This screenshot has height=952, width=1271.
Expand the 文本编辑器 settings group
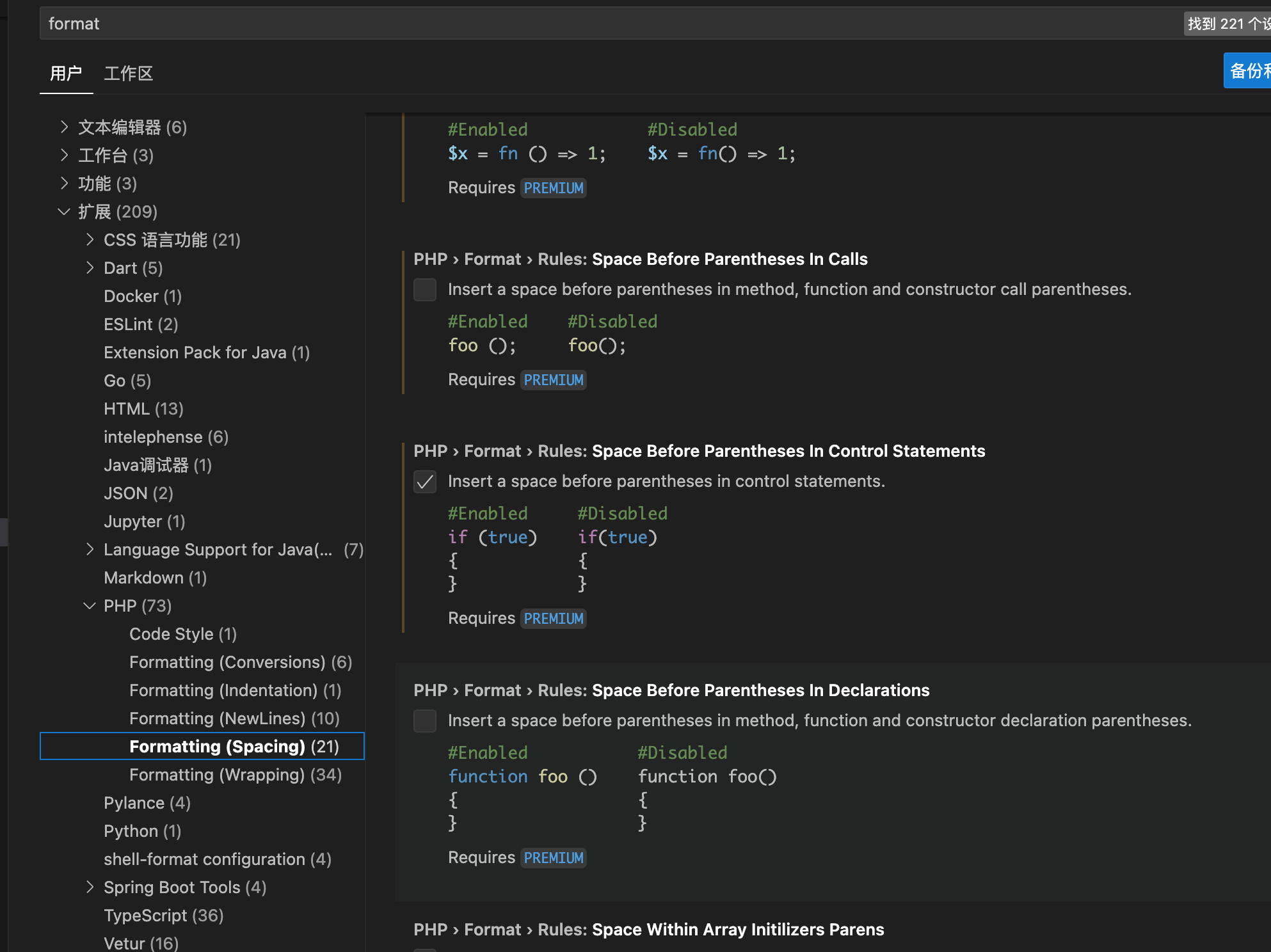64,127
